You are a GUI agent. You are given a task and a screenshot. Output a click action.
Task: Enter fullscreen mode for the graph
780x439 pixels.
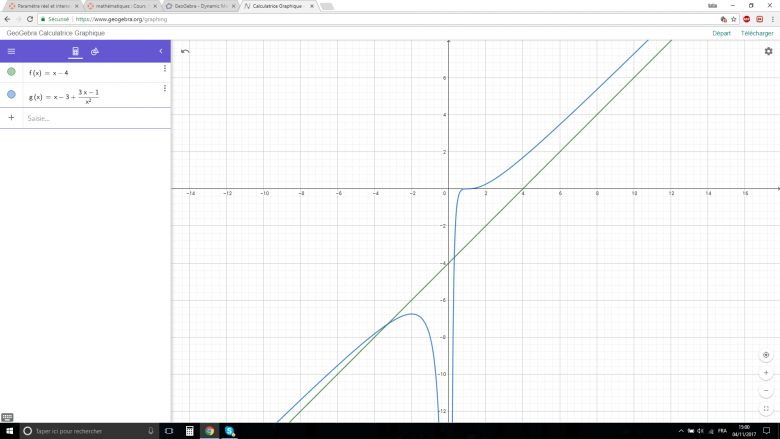(766, 409)
